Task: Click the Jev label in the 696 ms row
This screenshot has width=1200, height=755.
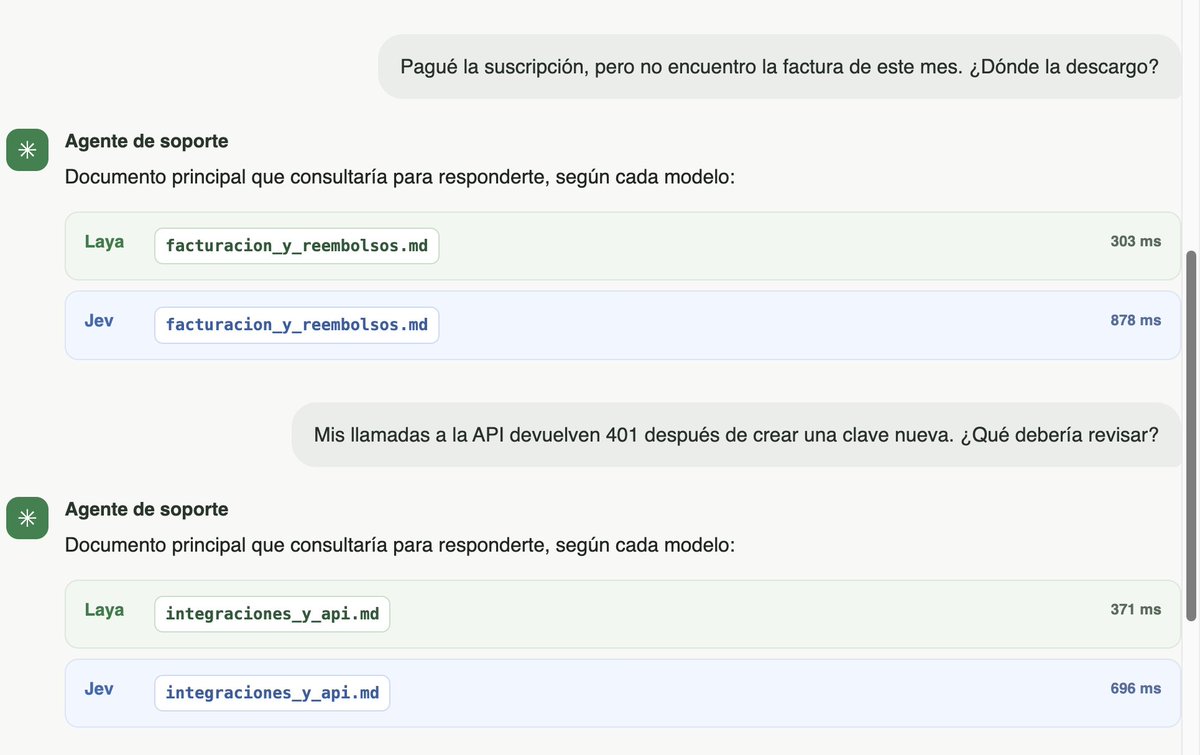Action: click(99, 689)
